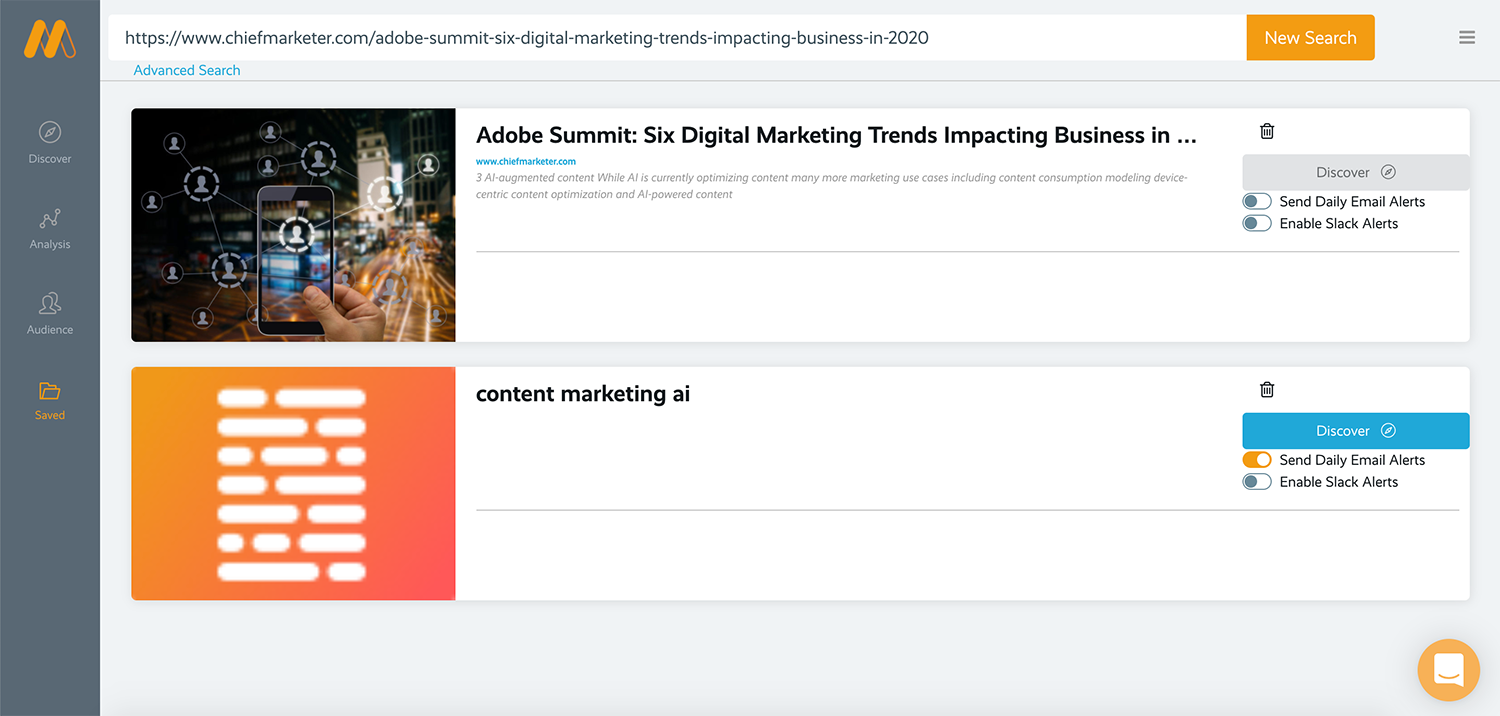Open the Analysis graph icon in sidebar

pos(50,218)
